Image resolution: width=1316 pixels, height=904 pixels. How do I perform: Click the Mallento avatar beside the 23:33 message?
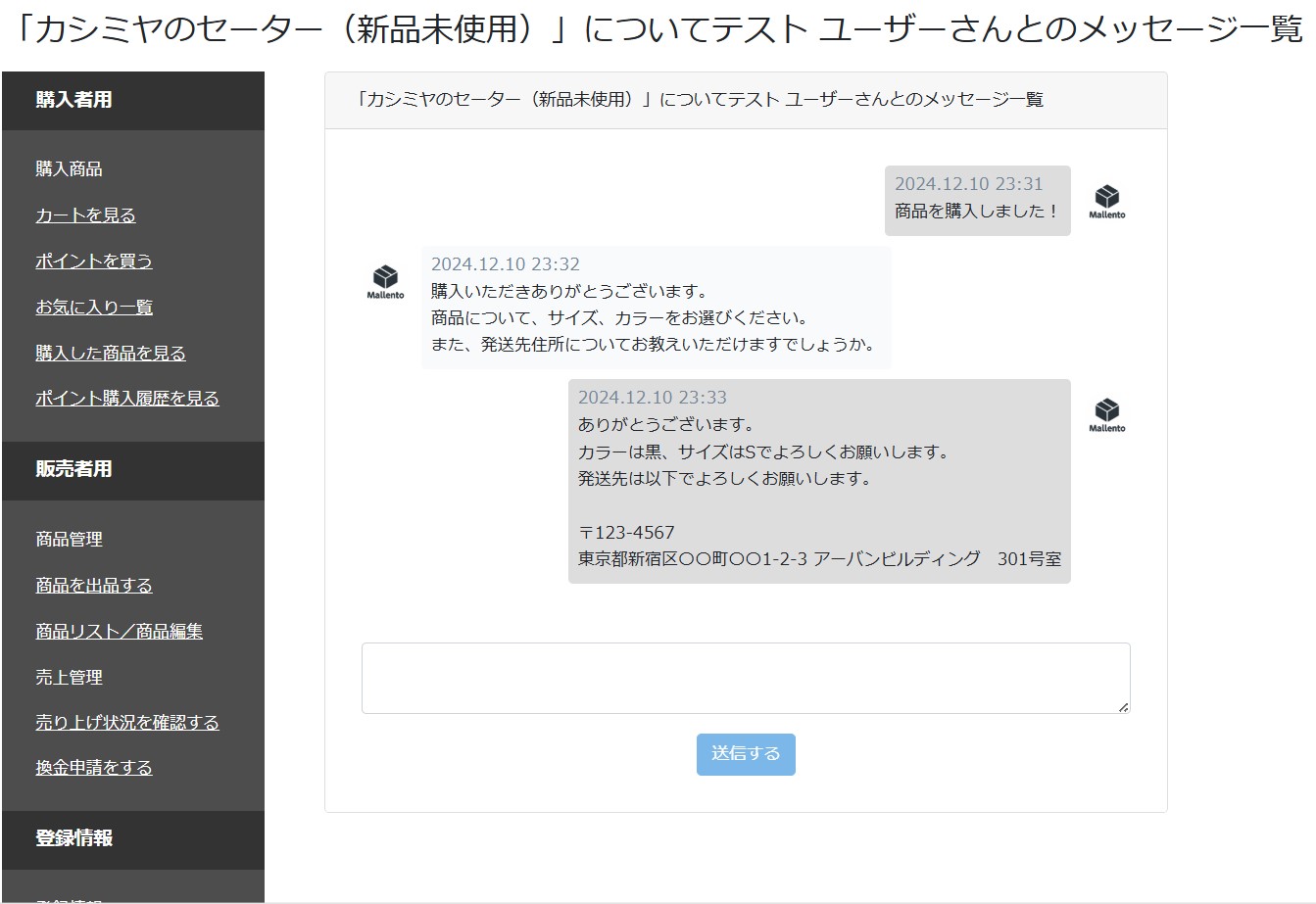(1106, 414)
